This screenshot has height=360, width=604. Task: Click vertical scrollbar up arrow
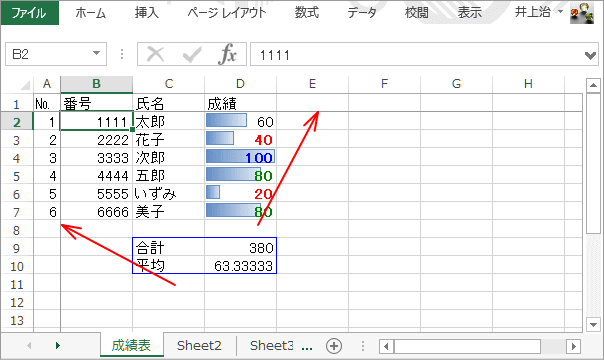click(593, 85)
